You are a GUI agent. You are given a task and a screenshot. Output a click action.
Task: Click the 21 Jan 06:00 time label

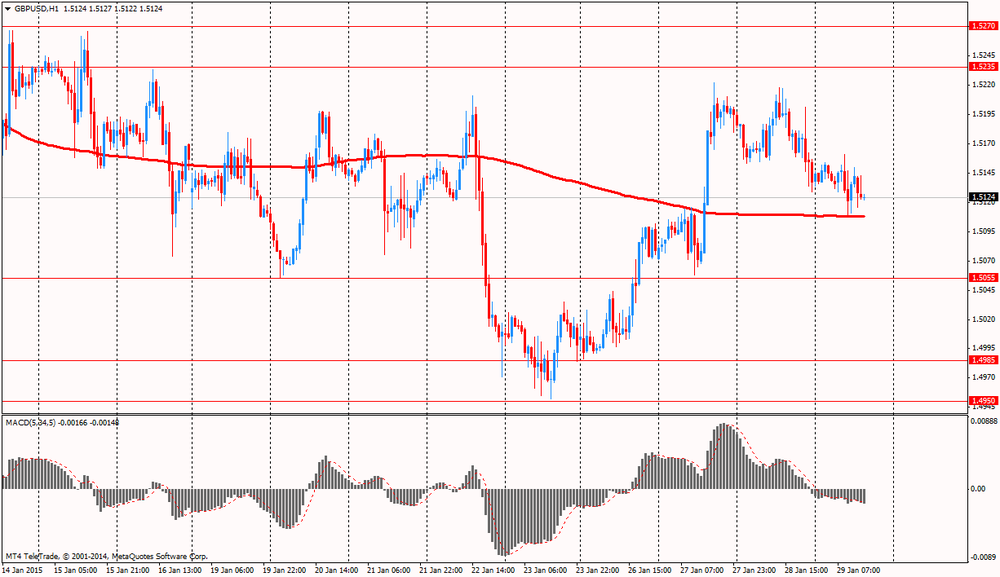[389, 571]
